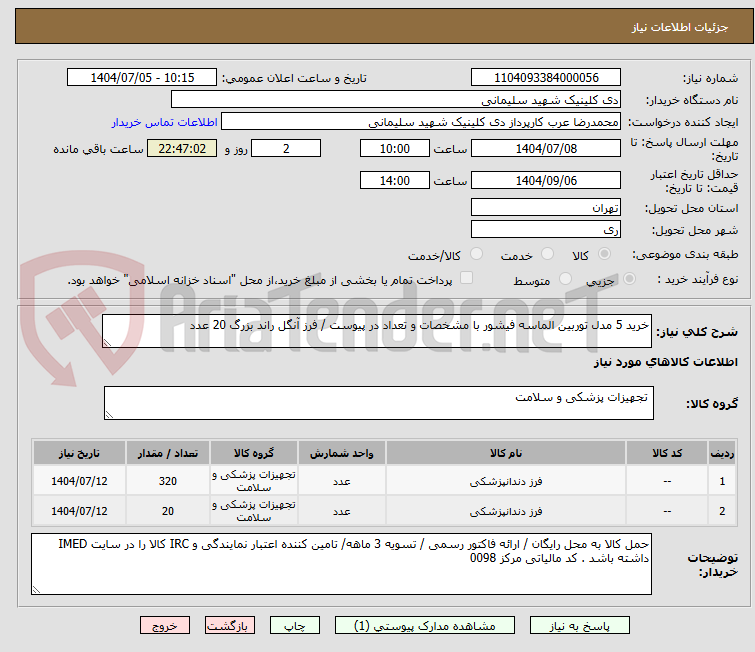Image resolution: width=755 pixels, height=652 pixels.
Task: Click the buyer notes text area
Action: pyautogui.click(x=342, y=564)
